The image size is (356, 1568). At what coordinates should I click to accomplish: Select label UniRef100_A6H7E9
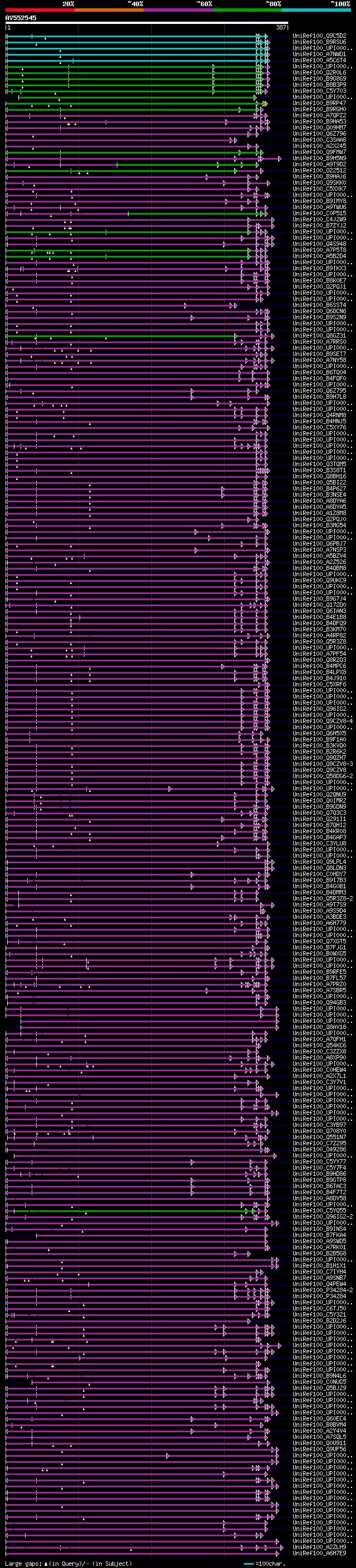[319, 1554]
